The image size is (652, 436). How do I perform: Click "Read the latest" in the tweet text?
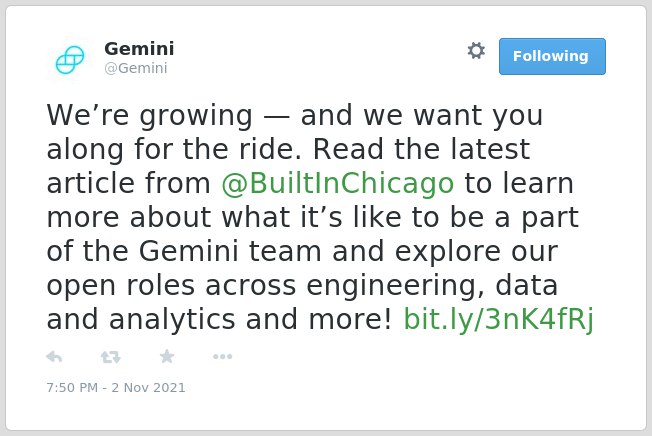click(421, 149)
